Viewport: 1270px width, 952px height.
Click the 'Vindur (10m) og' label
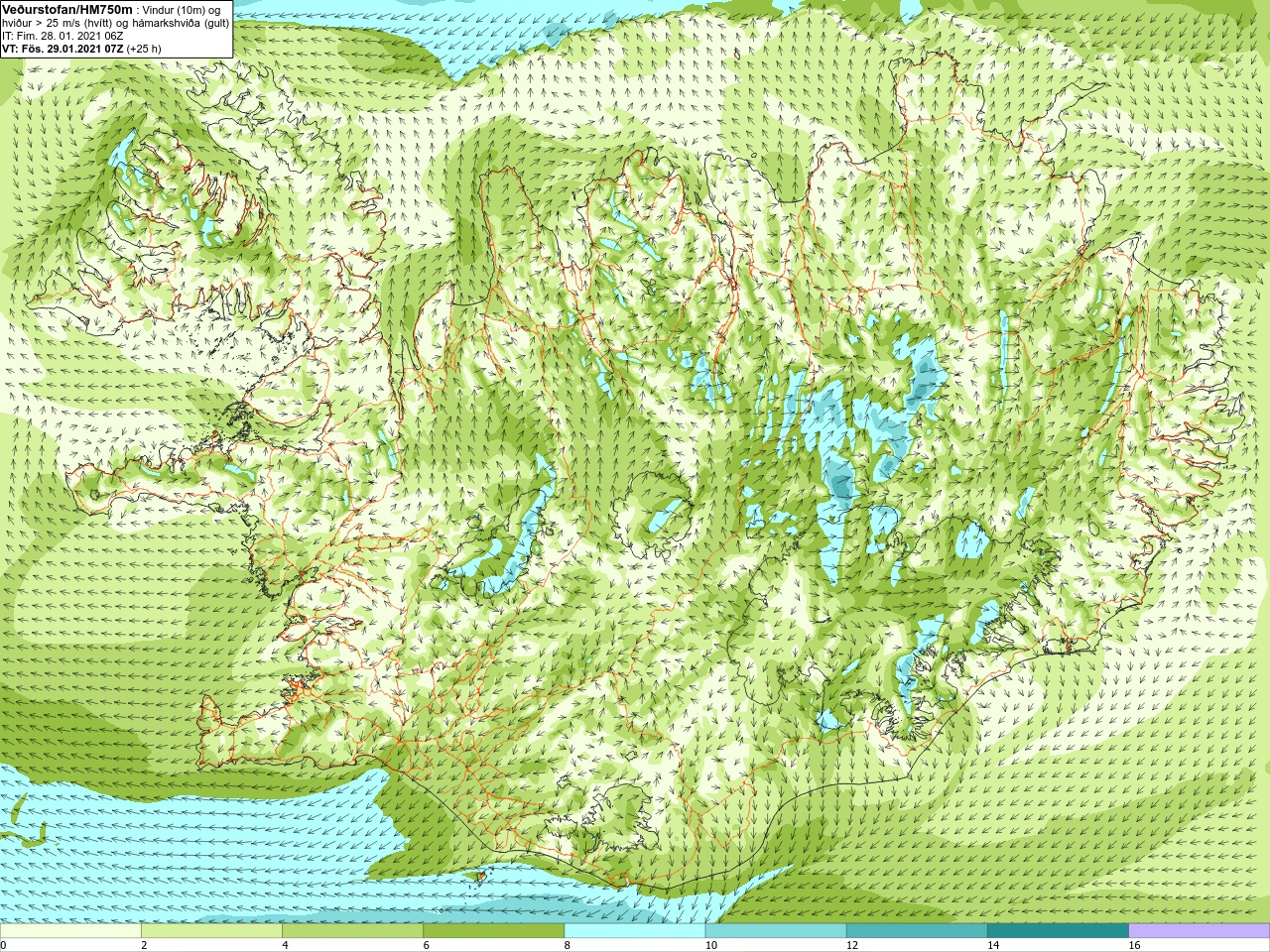point(182,10)
